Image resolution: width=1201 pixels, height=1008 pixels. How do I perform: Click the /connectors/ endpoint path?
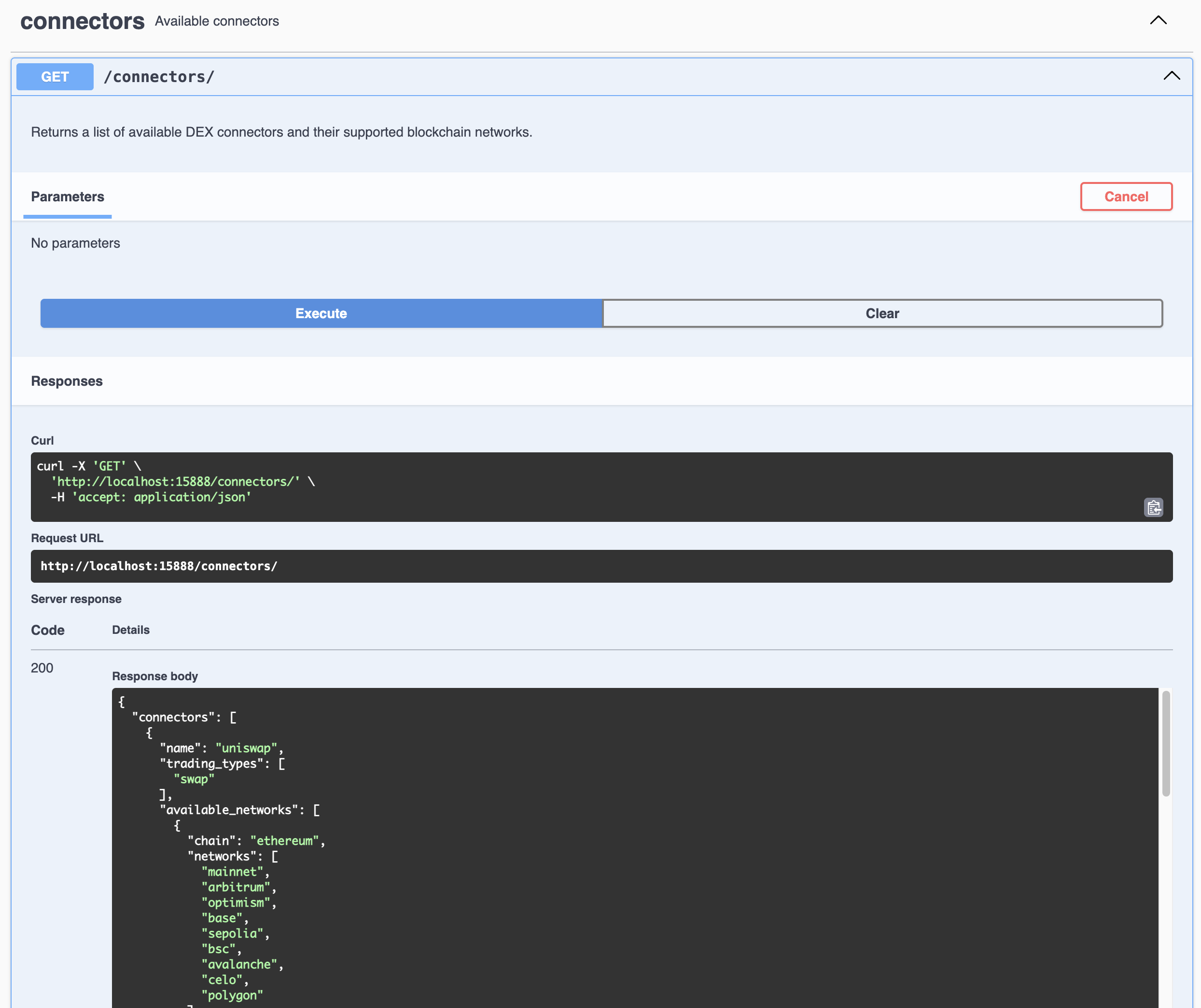pyautogui.click(x=159, y=77)
